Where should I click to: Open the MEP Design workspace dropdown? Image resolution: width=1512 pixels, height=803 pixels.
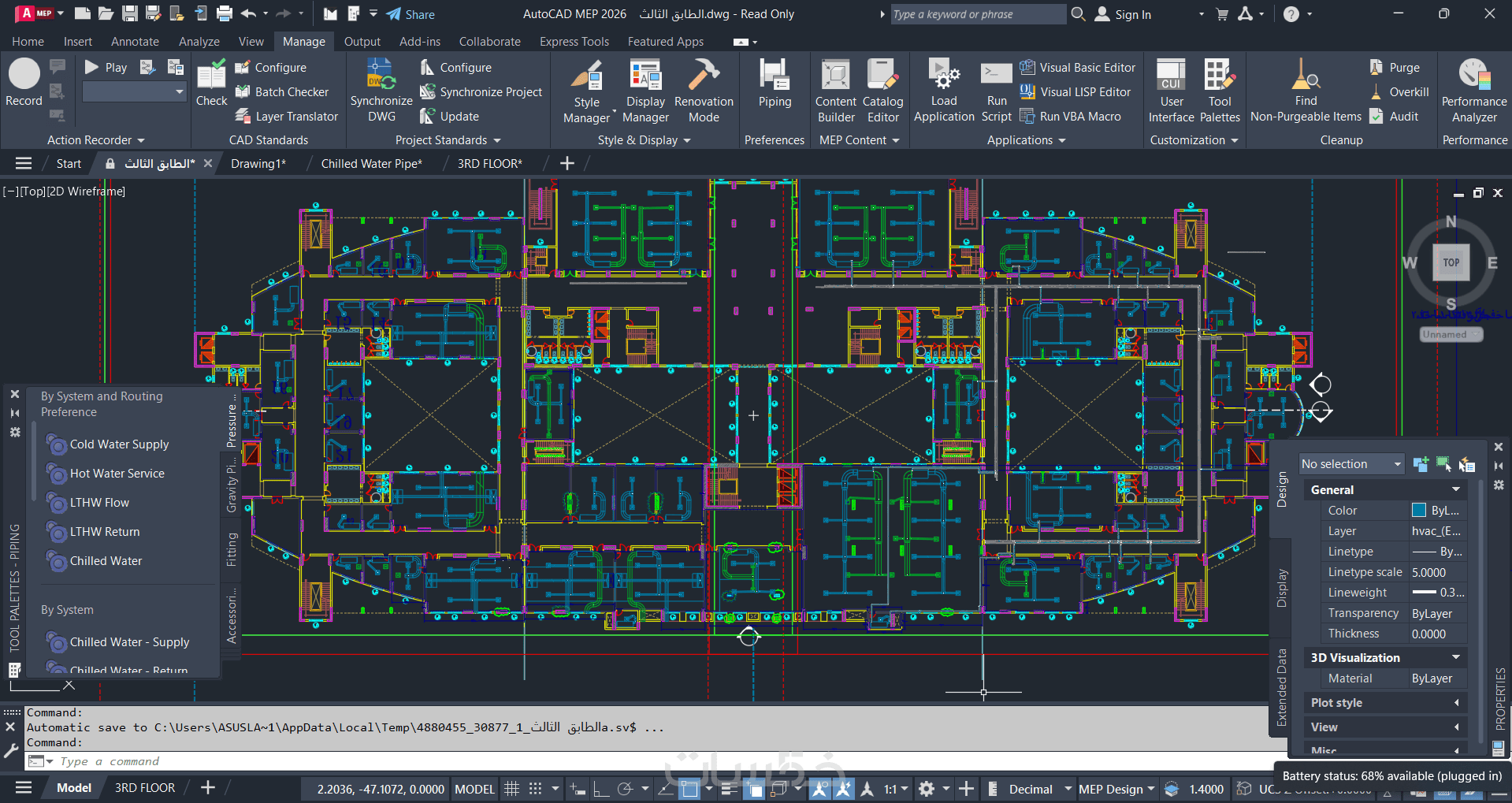(1116, 789)
